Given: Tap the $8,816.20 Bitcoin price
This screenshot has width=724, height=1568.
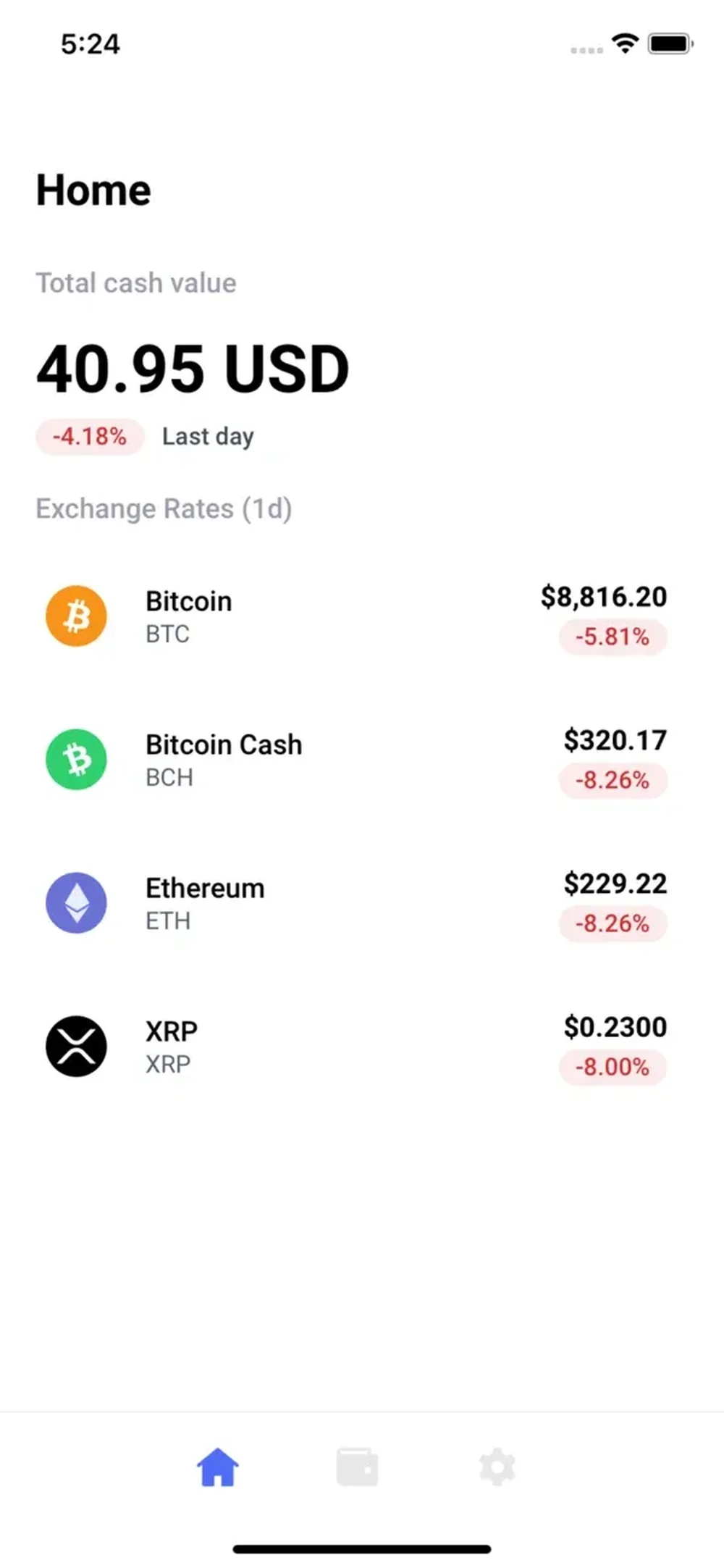Looking at the screenshot, I should point(604,597).
